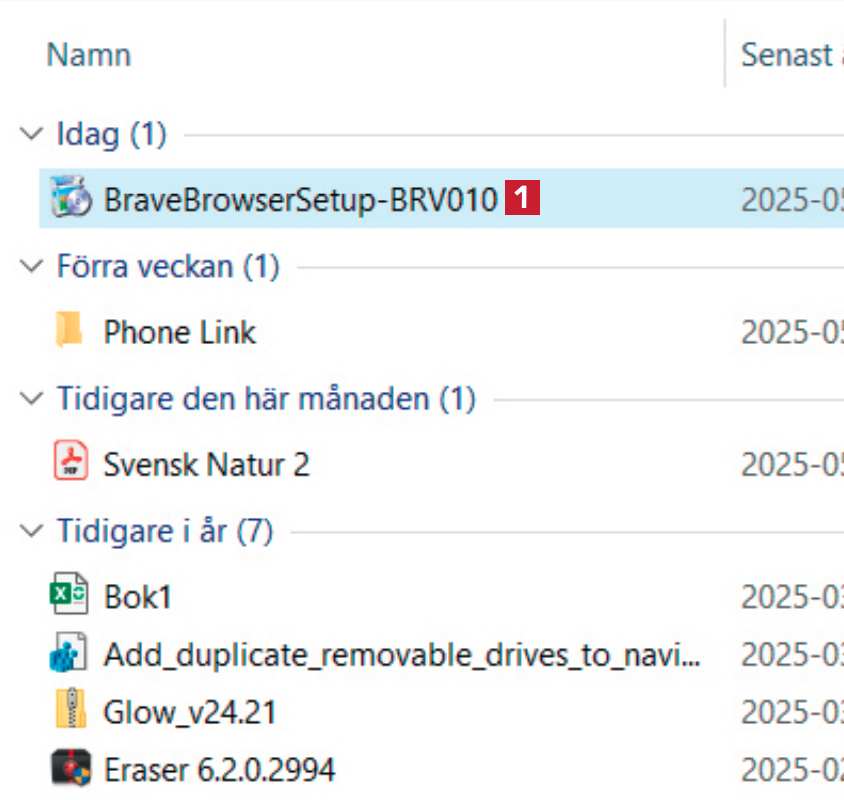Click the Phone Link folder icon
Screen dimensions: 844x800
tap(70, 331)
